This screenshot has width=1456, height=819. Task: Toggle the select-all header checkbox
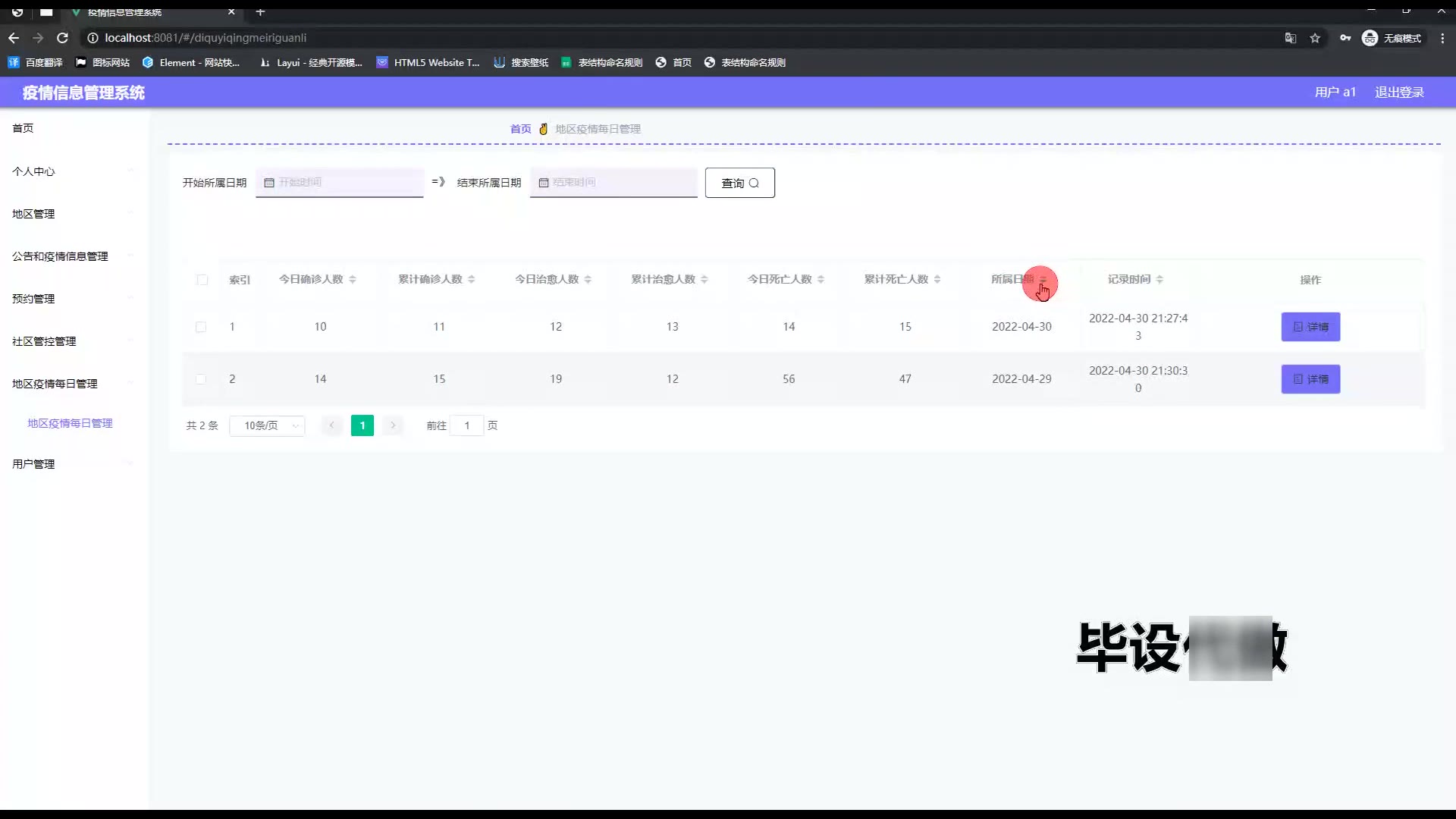(202, 280)
